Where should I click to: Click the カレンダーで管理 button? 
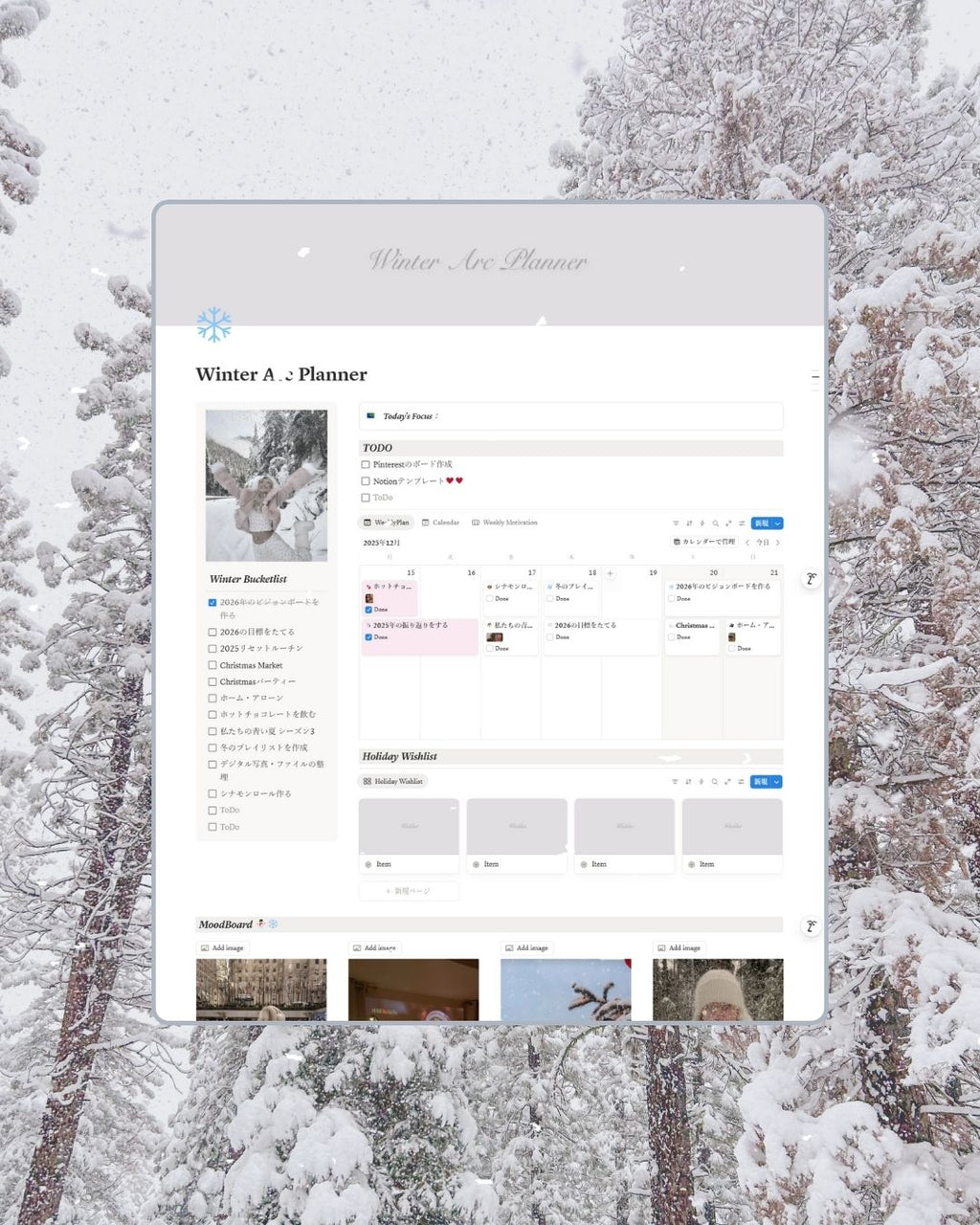point(704,542)
